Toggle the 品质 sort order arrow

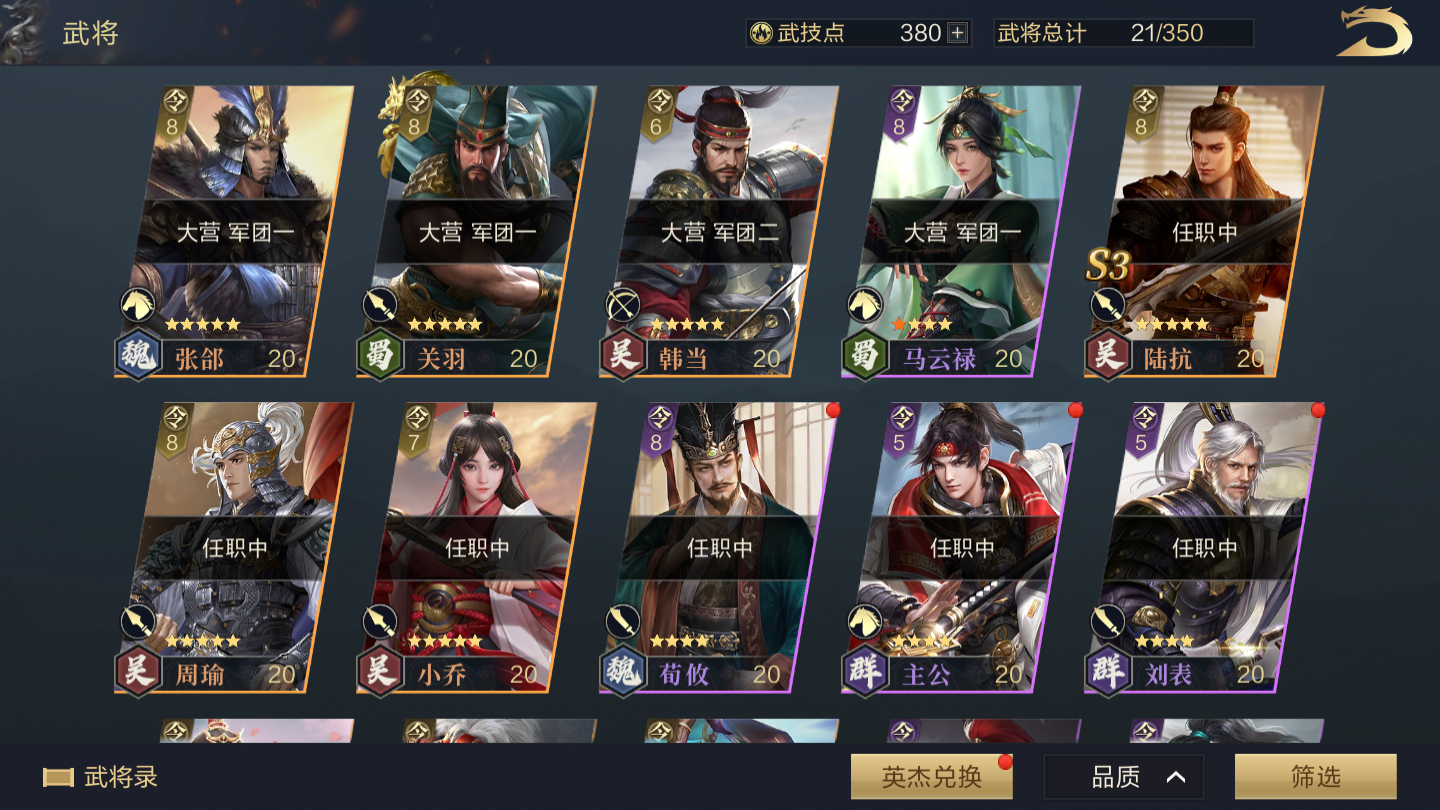pyautogui.click(x=1176, y=777)
